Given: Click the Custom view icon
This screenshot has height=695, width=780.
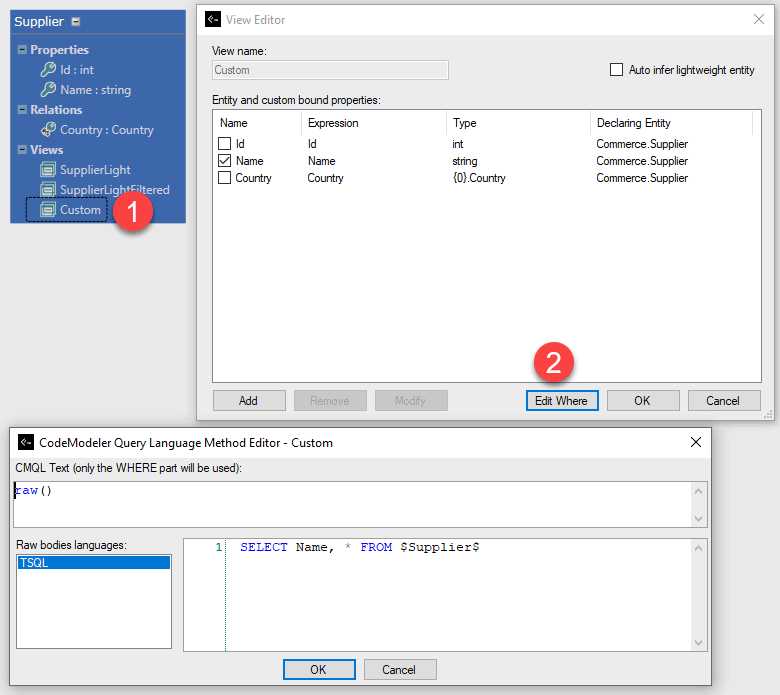Looking at the screenshot, I should (x=48, y=210).
